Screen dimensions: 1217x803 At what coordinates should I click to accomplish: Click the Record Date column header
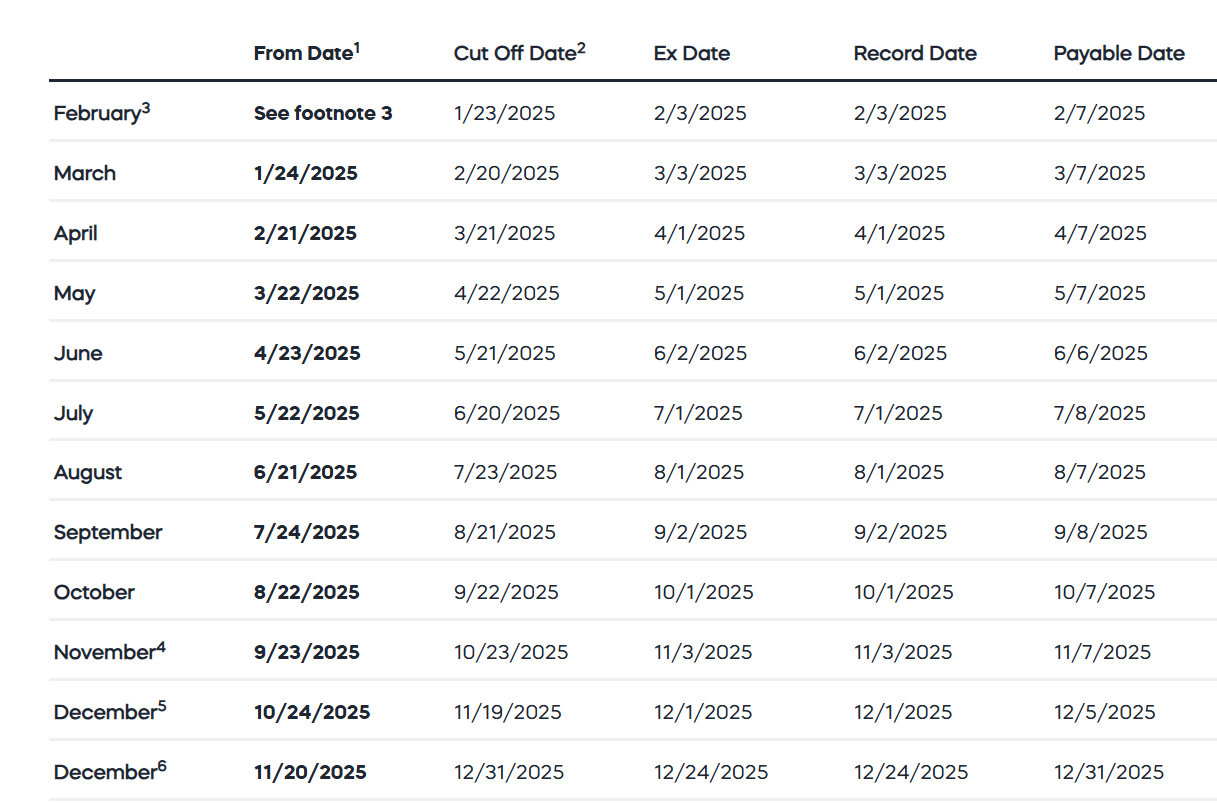pyautogui.click(x=915, y=54)
